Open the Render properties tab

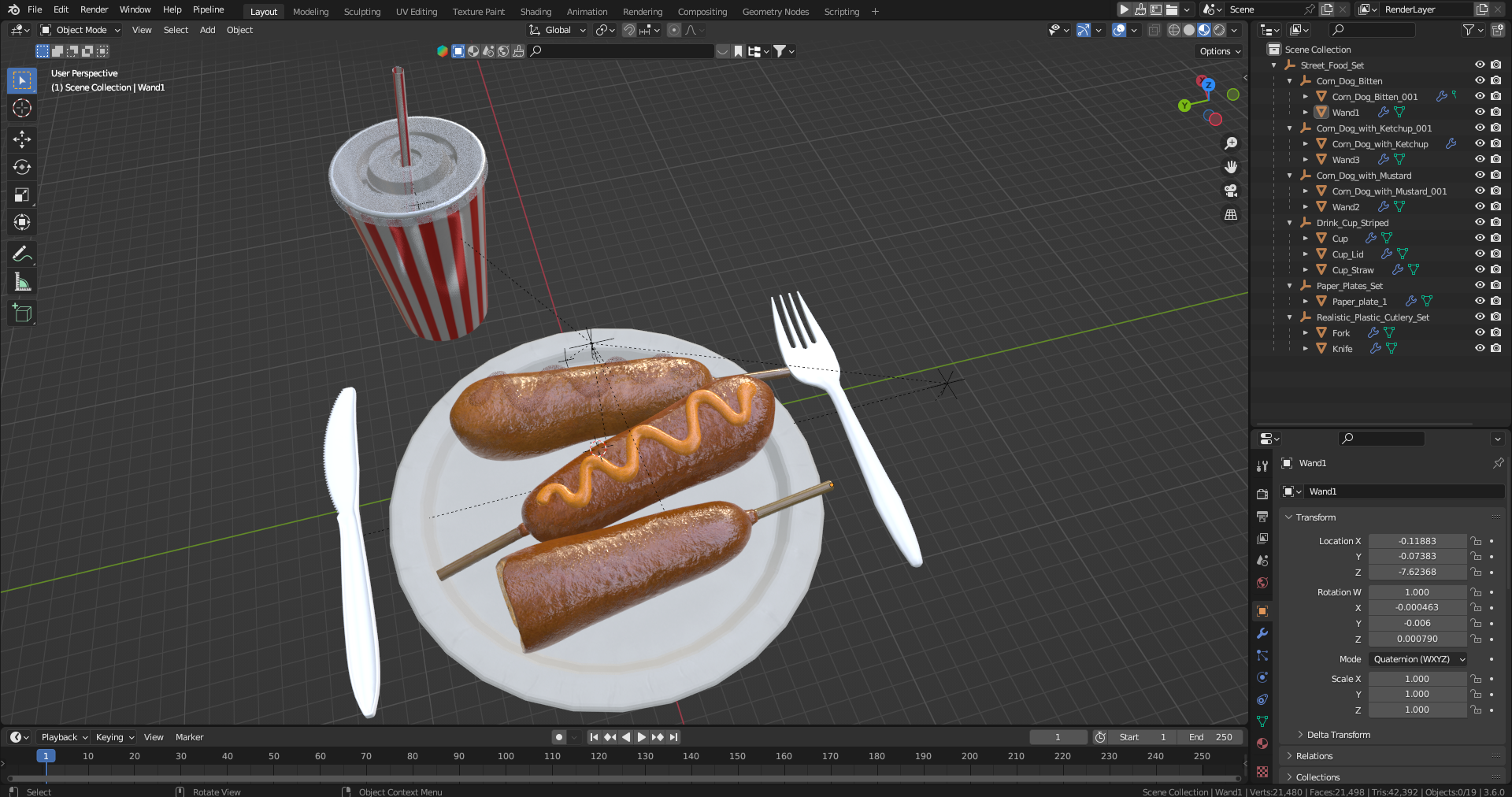(x=1262, y=494)
